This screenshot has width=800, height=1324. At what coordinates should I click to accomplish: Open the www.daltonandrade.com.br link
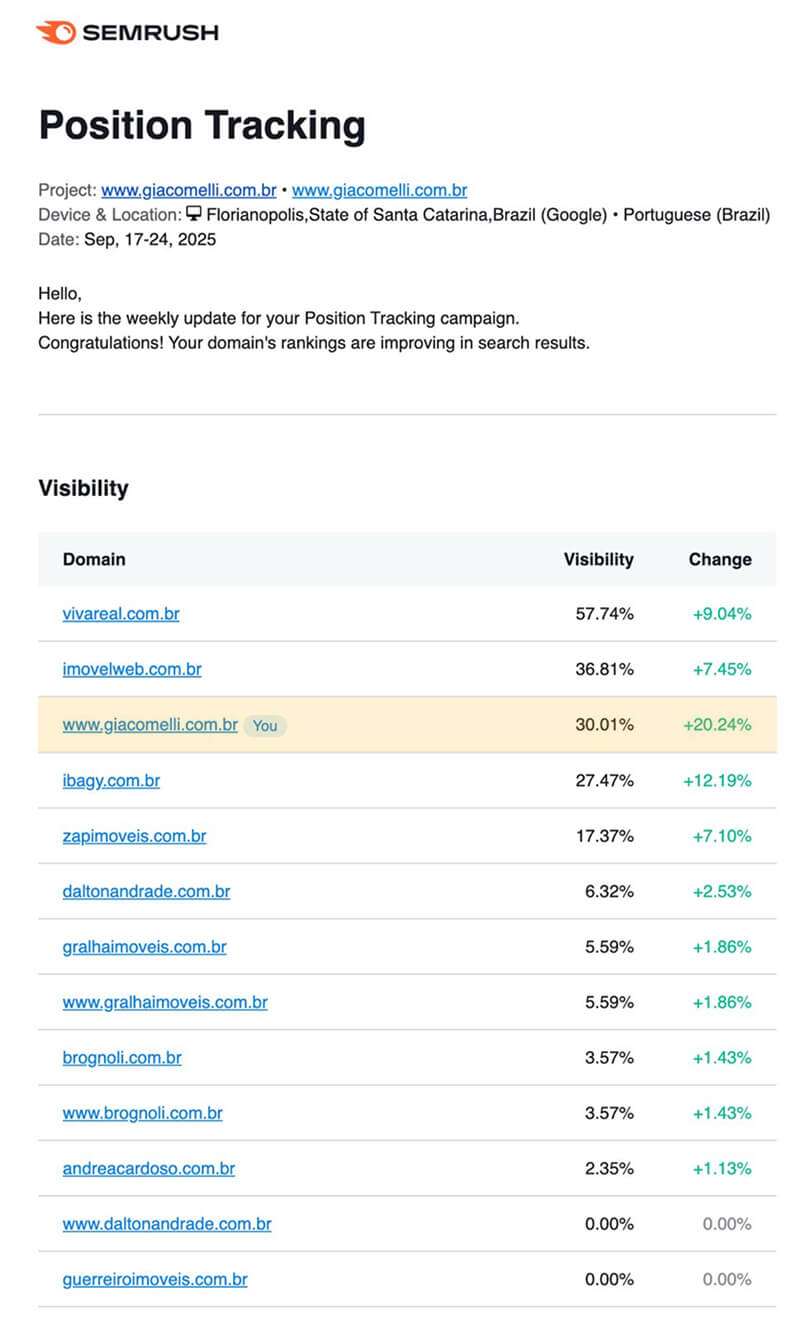coord(167,1224)
